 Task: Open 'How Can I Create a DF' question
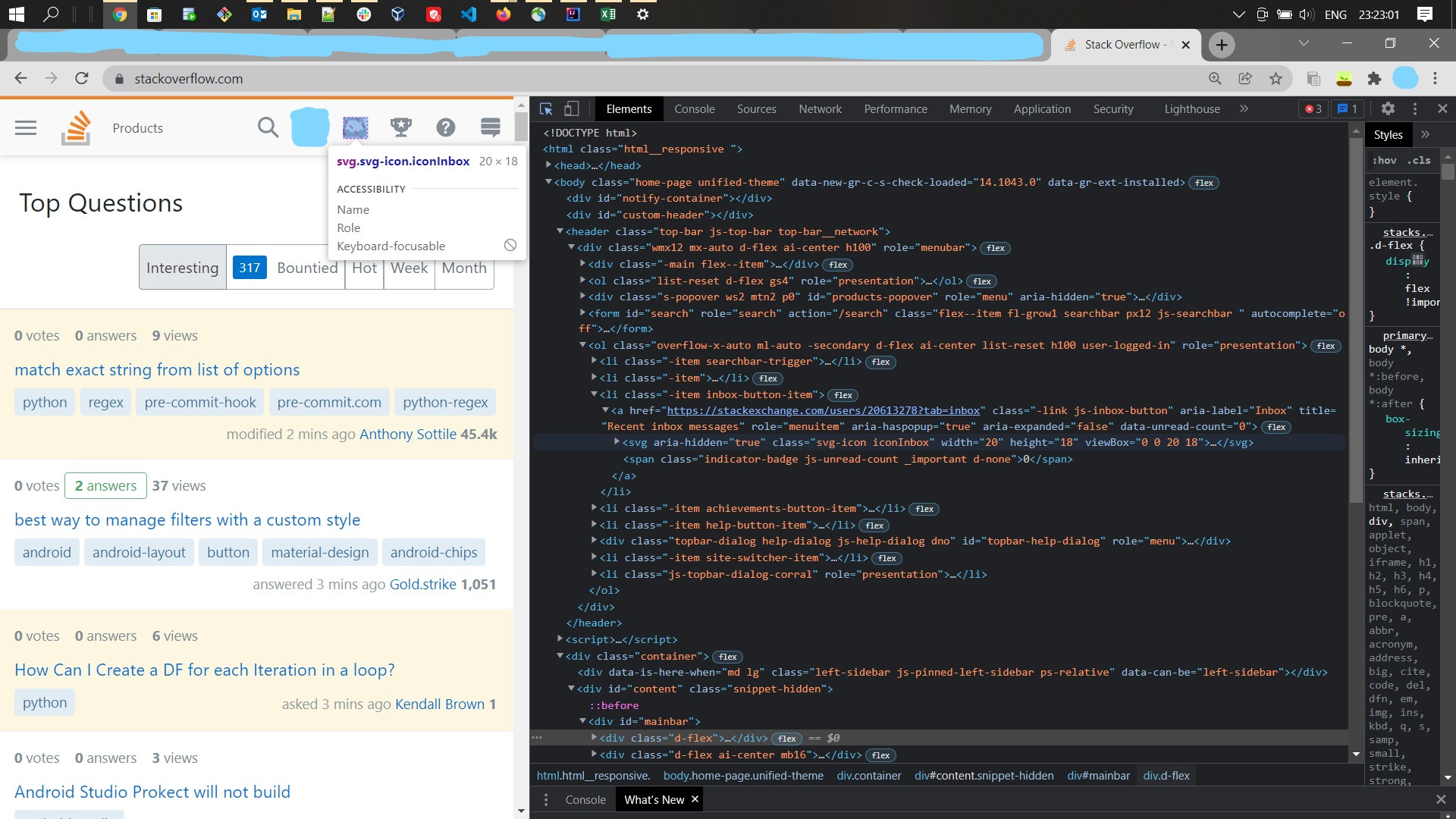click(205, 670)
